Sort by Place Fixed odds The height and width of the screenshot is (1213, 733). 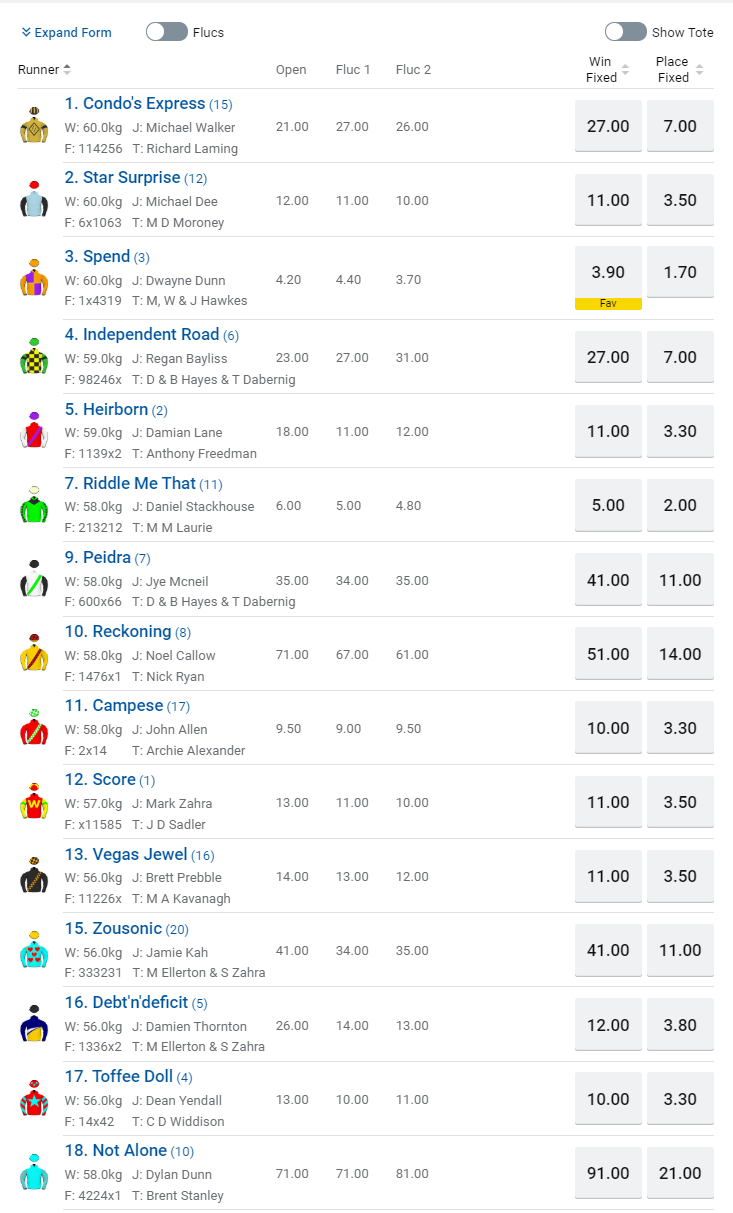click(678, 70)
